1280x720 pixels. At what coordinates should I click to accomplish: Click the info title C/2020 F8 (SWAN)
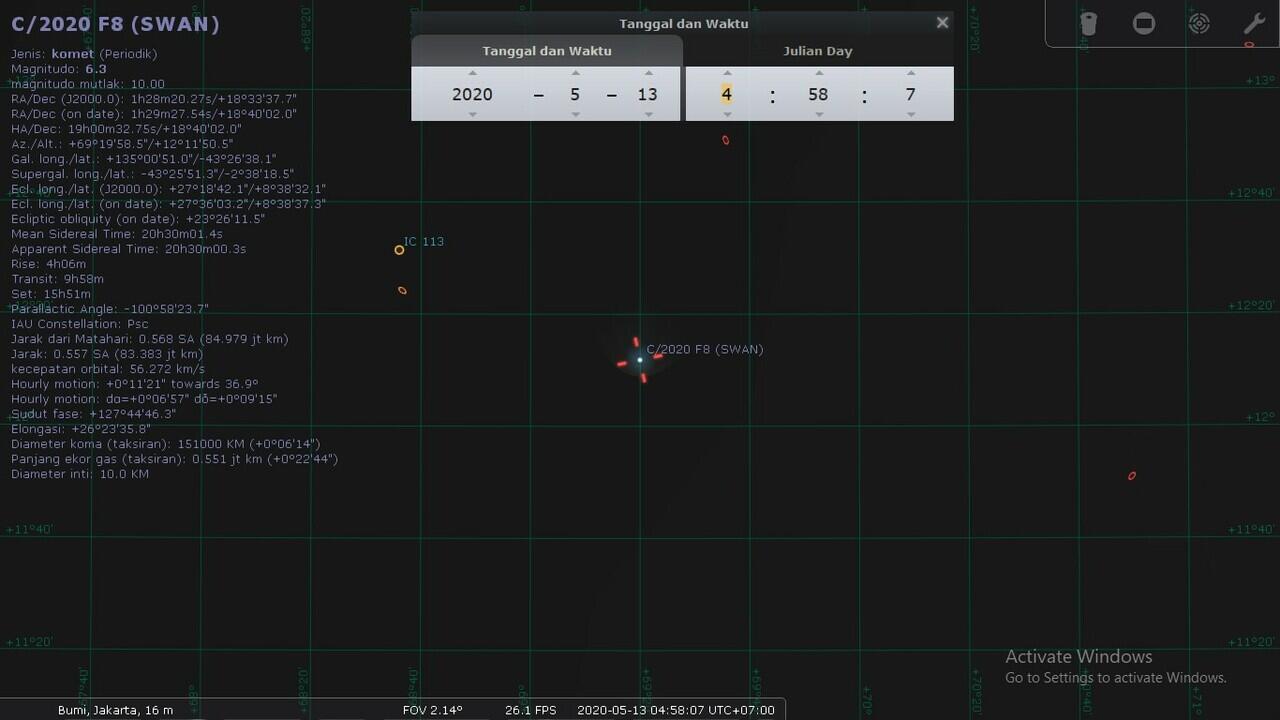(115, 24)
